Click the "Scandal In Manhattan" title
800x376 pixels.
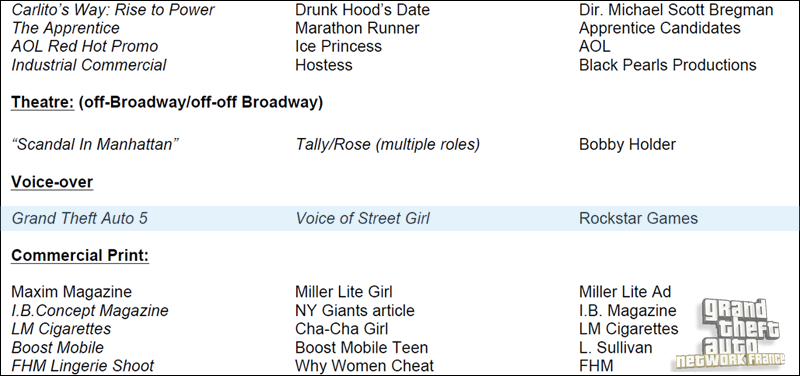(95, 144)
